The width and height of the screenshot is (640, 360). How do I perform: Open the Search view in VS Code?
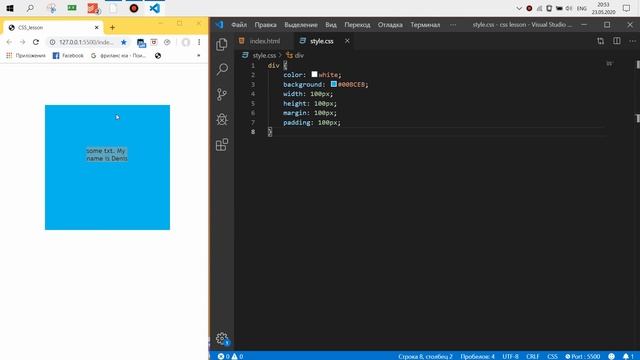tap(222, 69)
